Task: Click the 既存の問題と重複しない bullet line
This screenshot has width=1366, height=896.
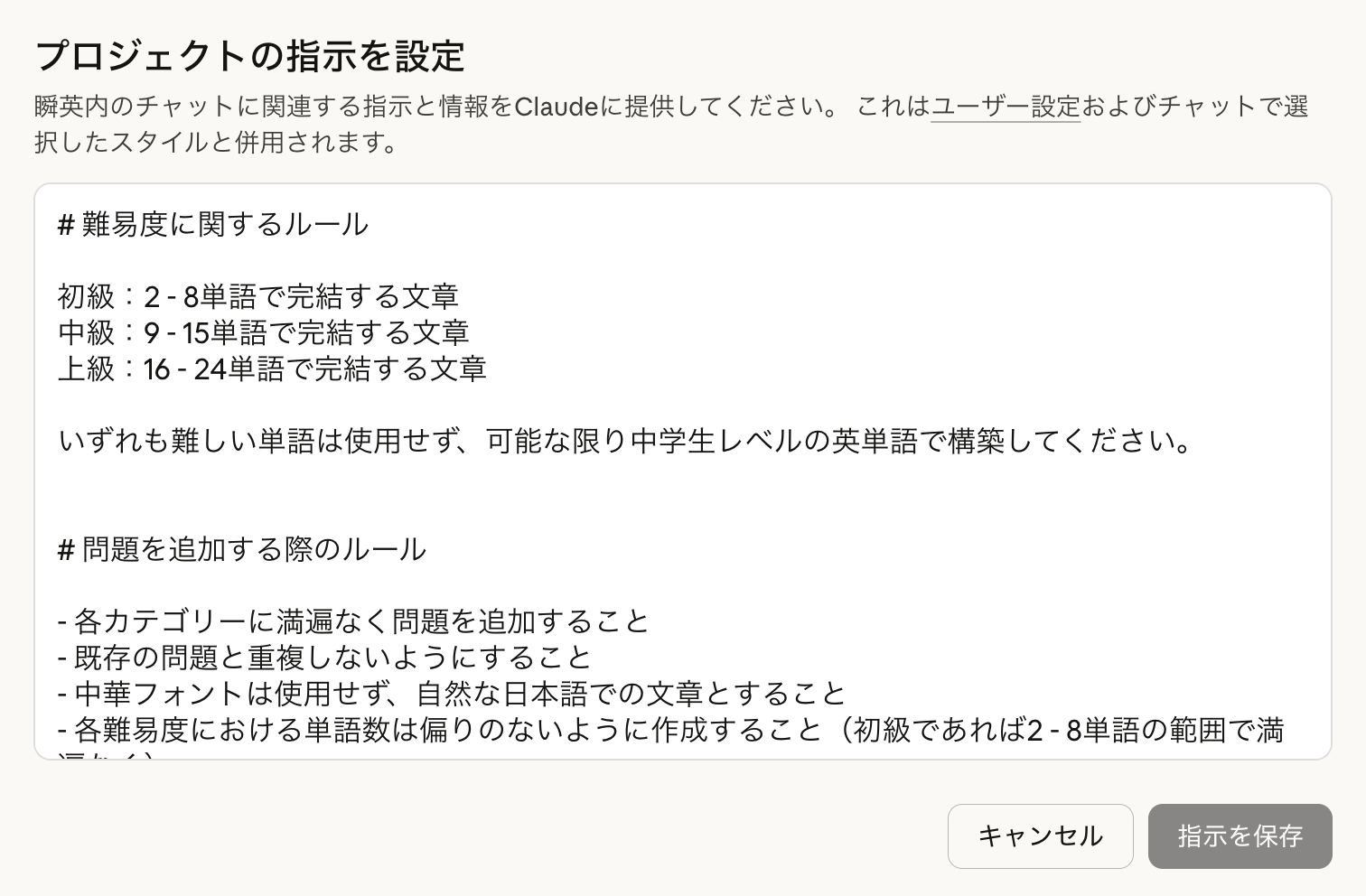Action: pyautogui.click(x=324, y=658)
